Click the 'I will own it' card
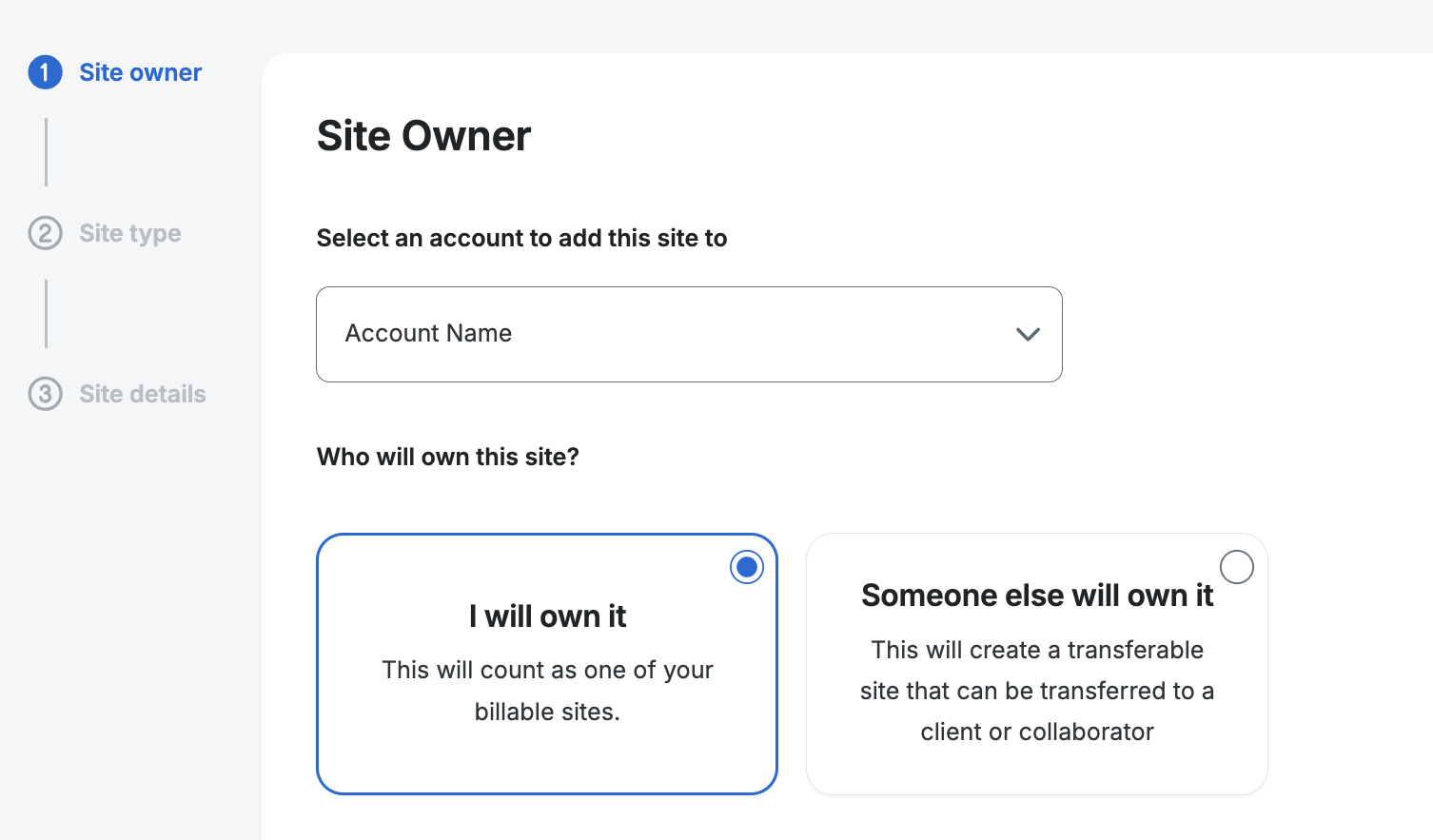This screenshot has height=840, width=1433. pos(547,664)
